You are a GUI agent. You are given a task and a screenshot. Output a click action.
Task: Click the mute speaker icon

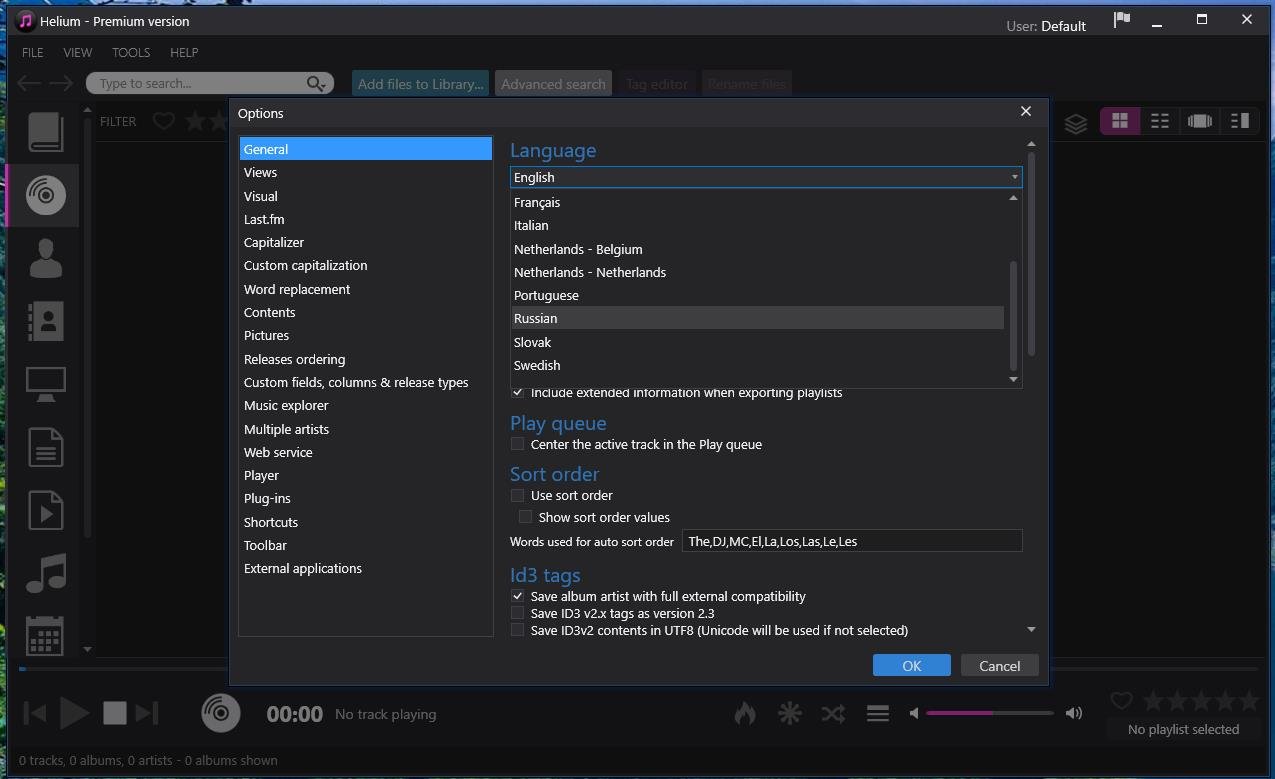pos(914,713)
